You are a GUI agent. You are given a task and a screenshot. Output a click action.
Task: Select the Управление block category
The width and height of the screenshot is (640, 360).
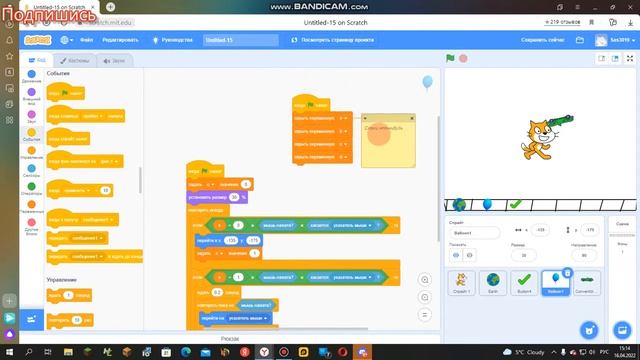(31, 153)
